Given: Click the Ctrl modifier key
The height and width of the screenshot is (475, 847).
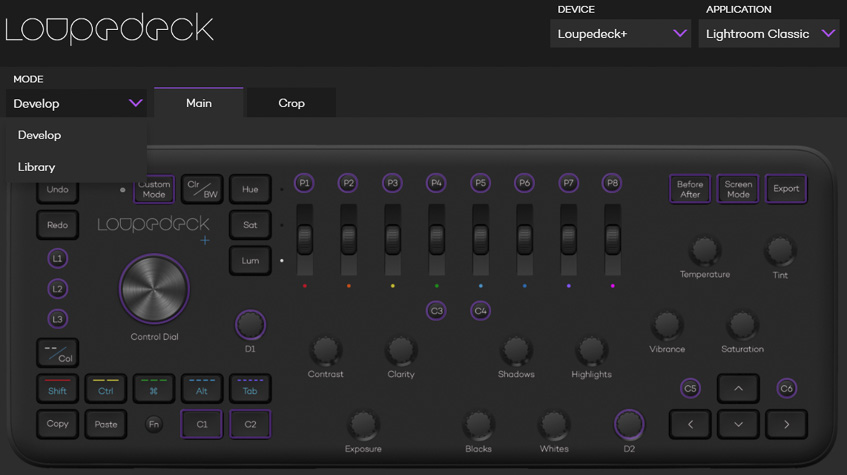Looking at the screenshot, I should pos(105,389).
